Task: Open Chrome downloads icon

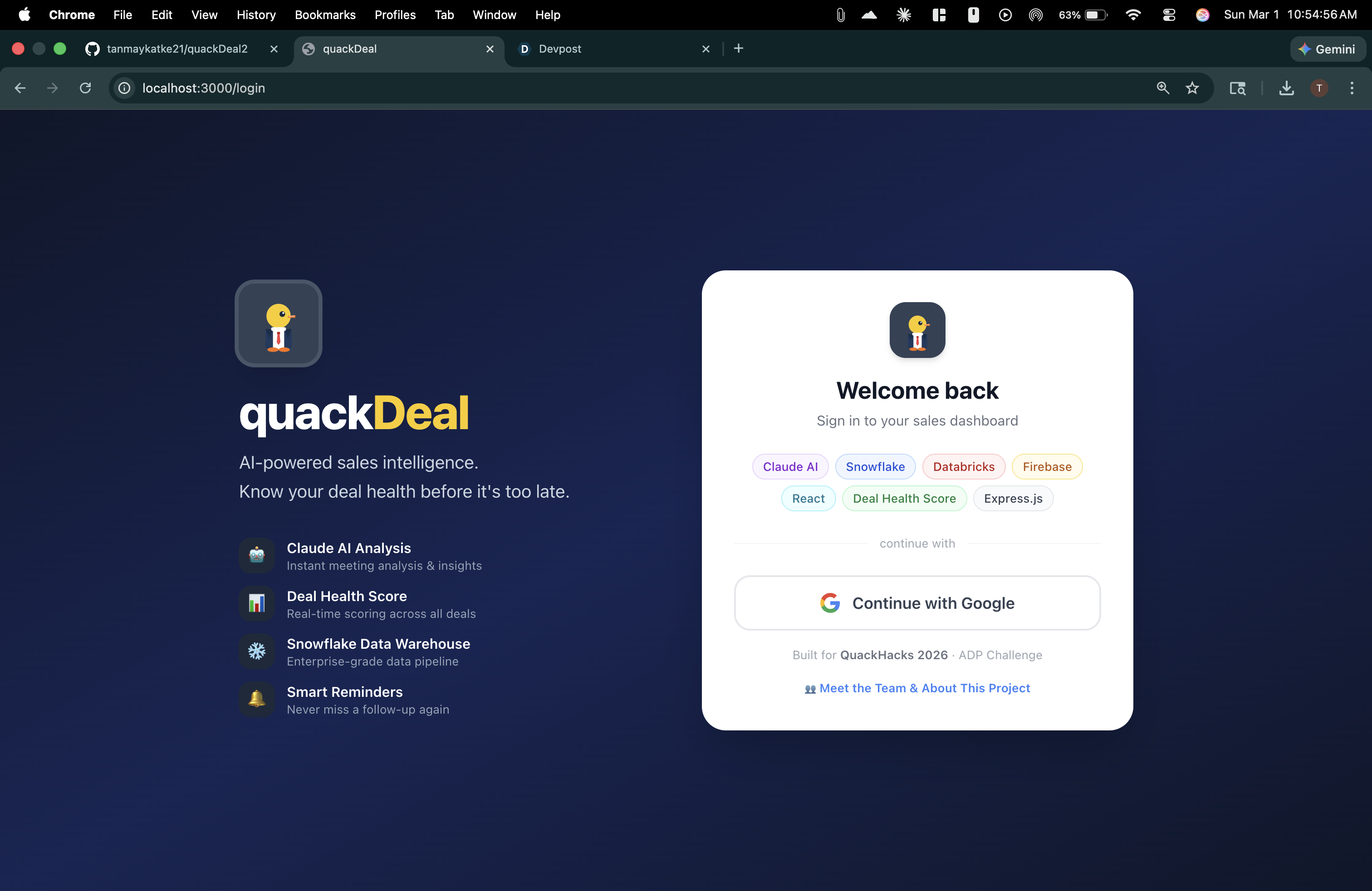Action: point(1286,88)
